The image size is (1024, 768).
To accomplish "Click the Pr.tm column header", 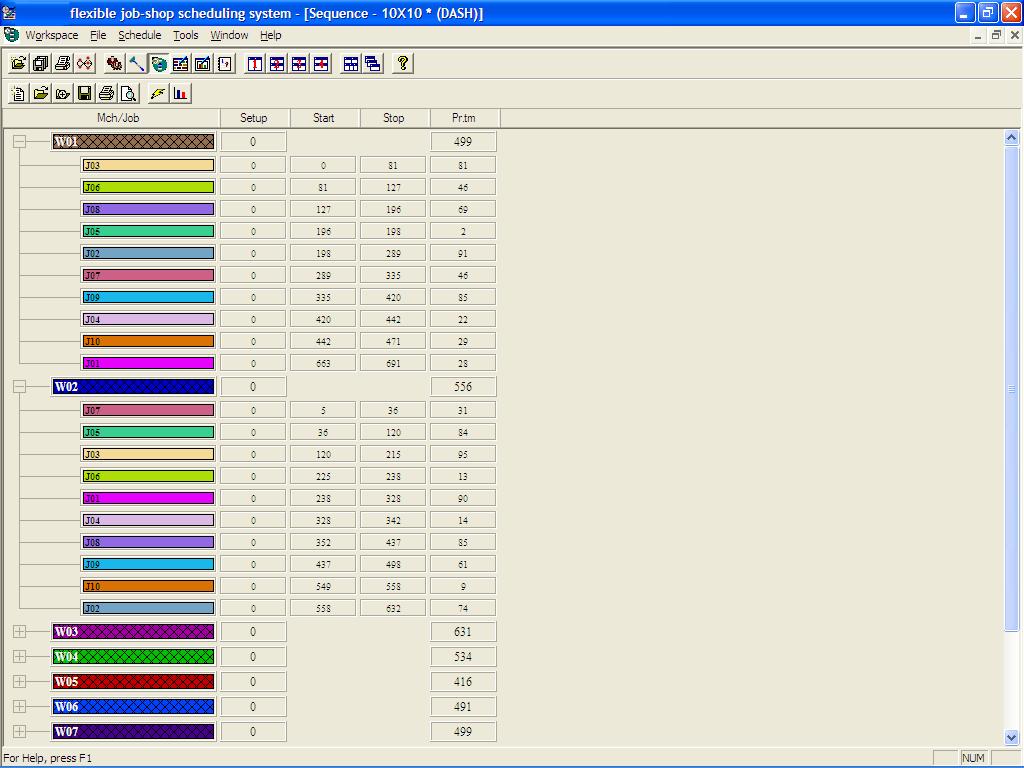I will click(x=464, y=118).
